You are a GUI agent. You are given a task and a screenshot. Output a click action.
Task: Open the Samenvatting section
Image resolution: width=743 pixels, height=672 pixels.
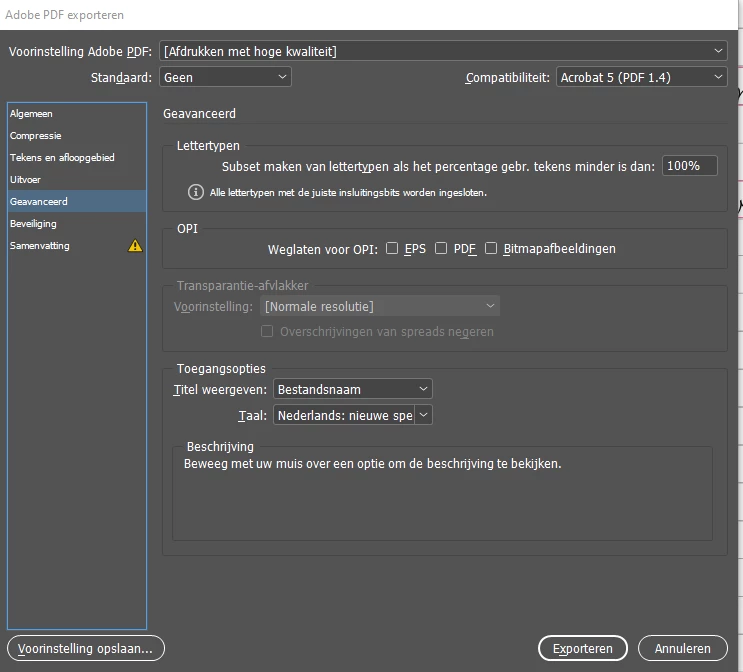pyautogui.click(x=77, y=245)
